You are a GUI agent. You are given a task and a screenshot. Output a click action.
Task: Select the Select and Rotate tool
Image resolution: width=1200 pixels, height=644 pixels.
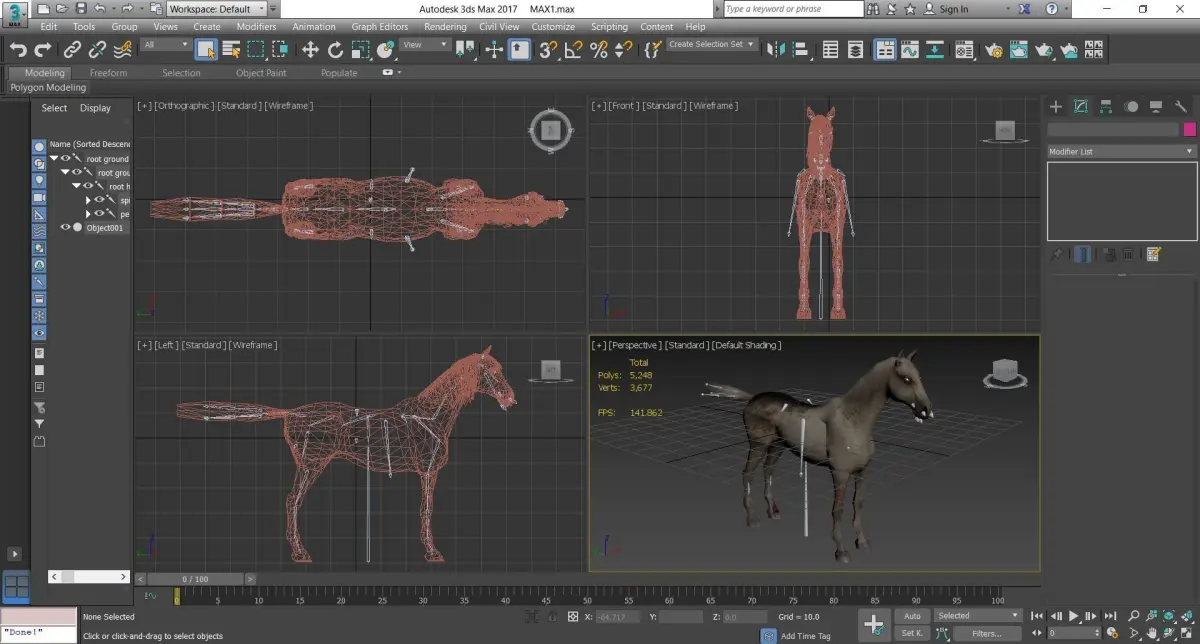(335, 49)
